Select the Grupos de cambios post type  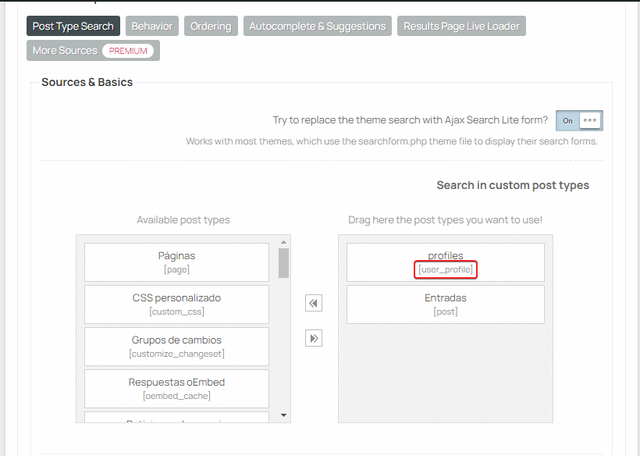(177, 347)
